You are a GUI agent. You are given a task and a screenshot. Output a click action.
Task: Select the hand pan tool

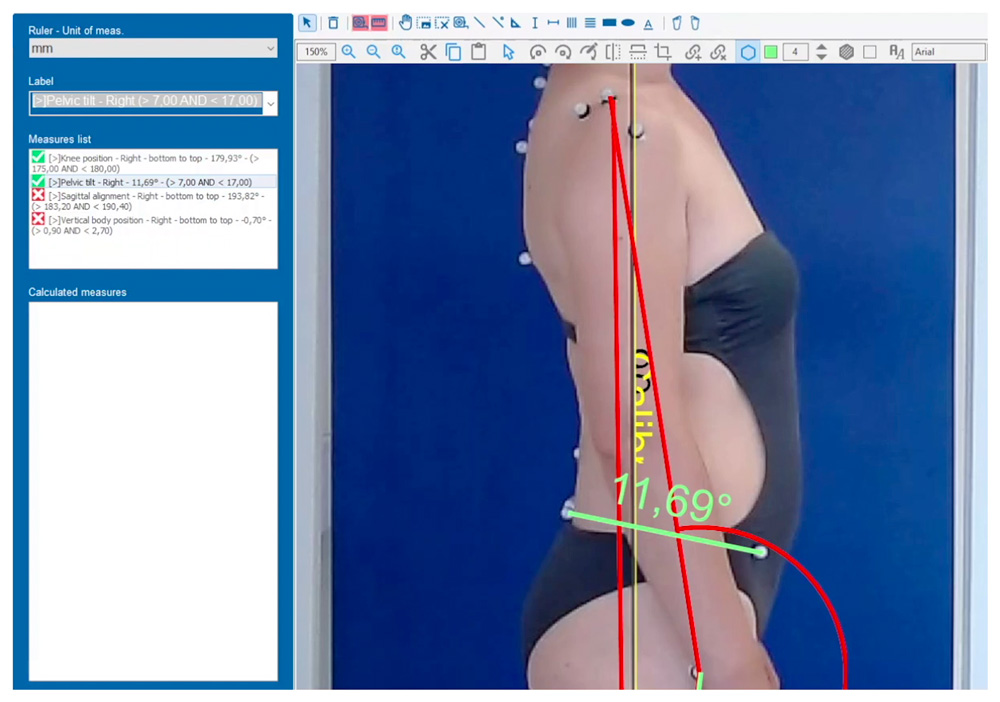click(x=405, y=23)
